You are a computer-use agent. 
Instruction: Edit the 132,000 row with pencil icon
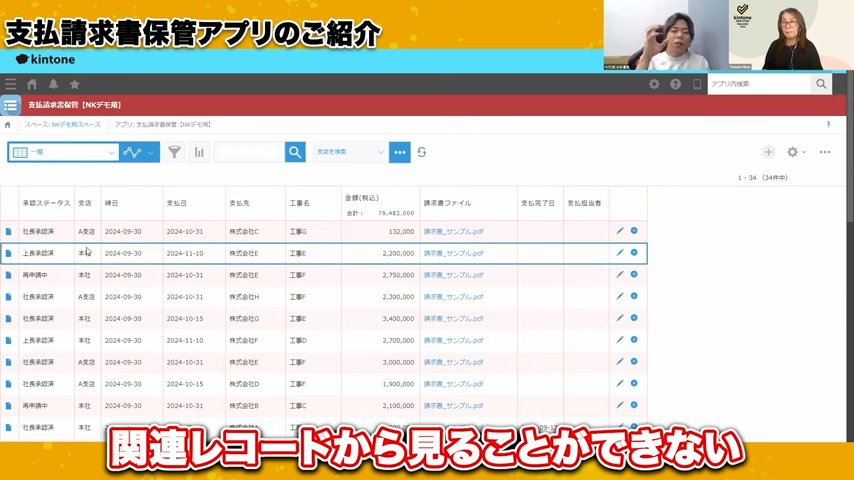coord(620,231)
